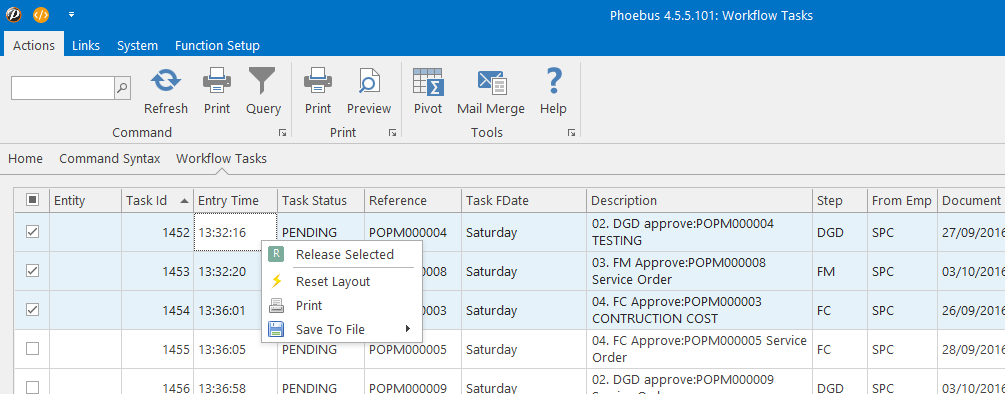This screenshot has height=394, width=1005.
Task: Open the quick access toolbar dropdown arrow
Action: (71, 14)
